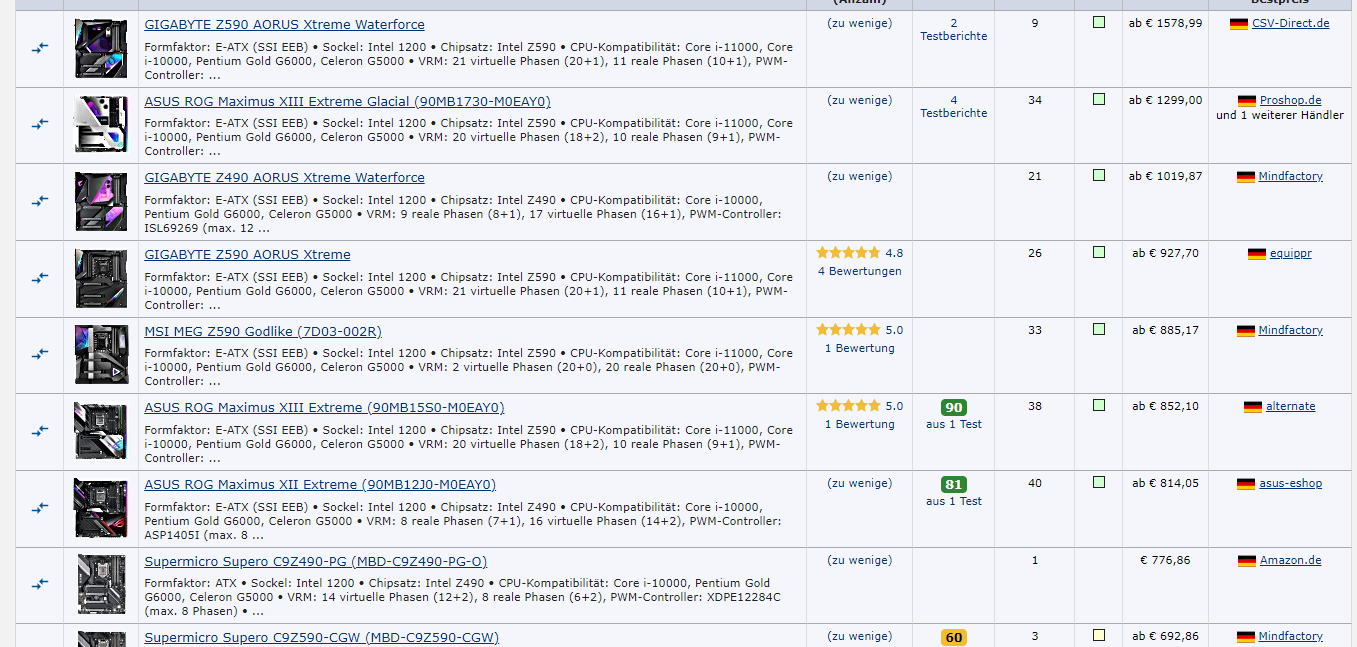
Task: Click German flag beside equippr merchant
Action: click(x=1257, y=254)
